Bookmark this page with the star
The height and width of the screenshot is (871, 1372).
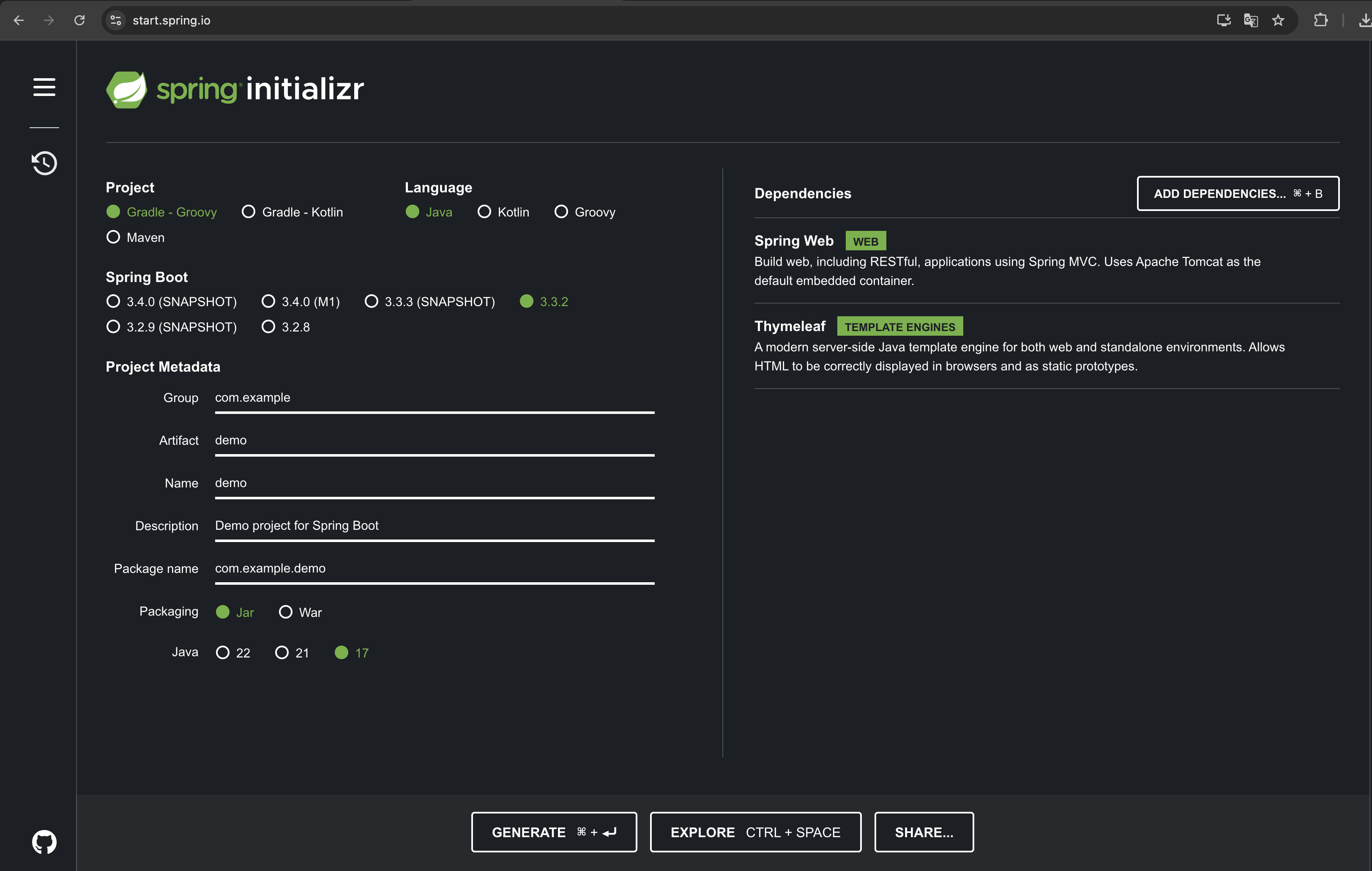pos(1278,21)
